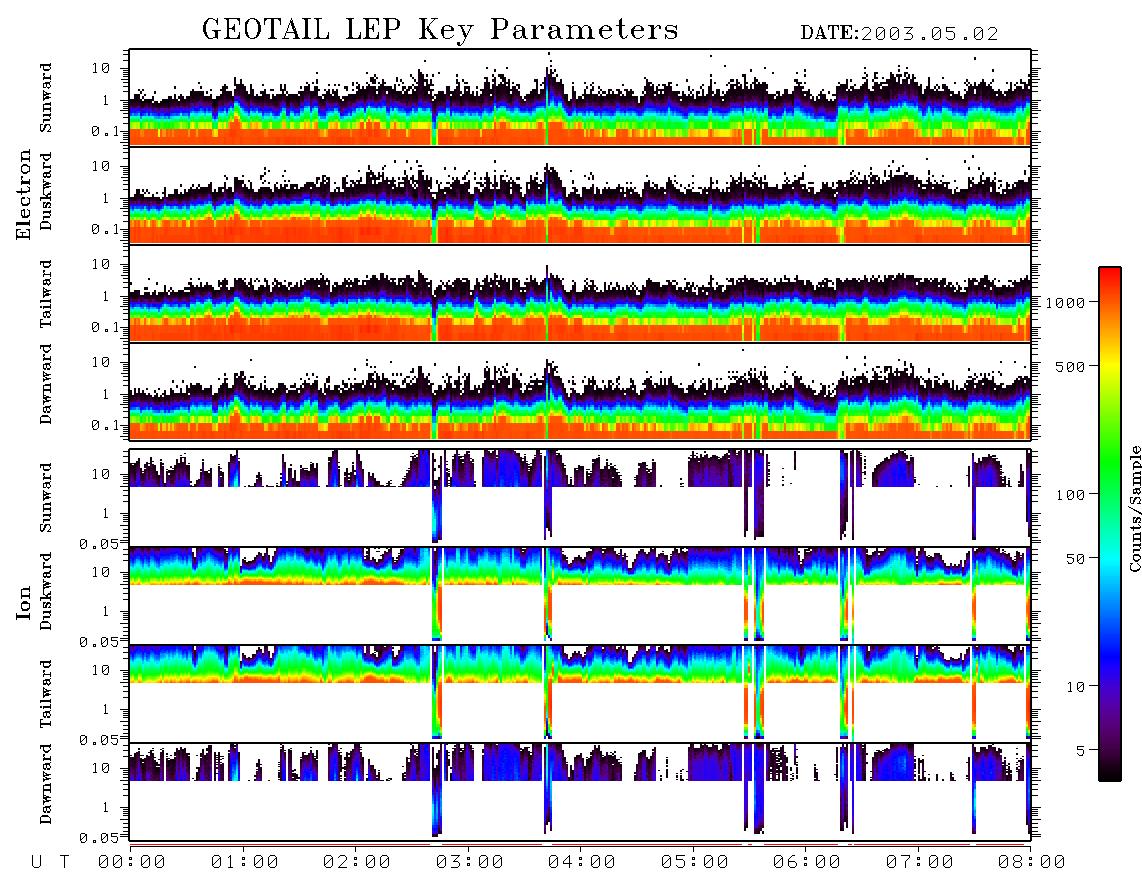
Task: Click the 100 color bar tick label
Action: pos(1070,495)
